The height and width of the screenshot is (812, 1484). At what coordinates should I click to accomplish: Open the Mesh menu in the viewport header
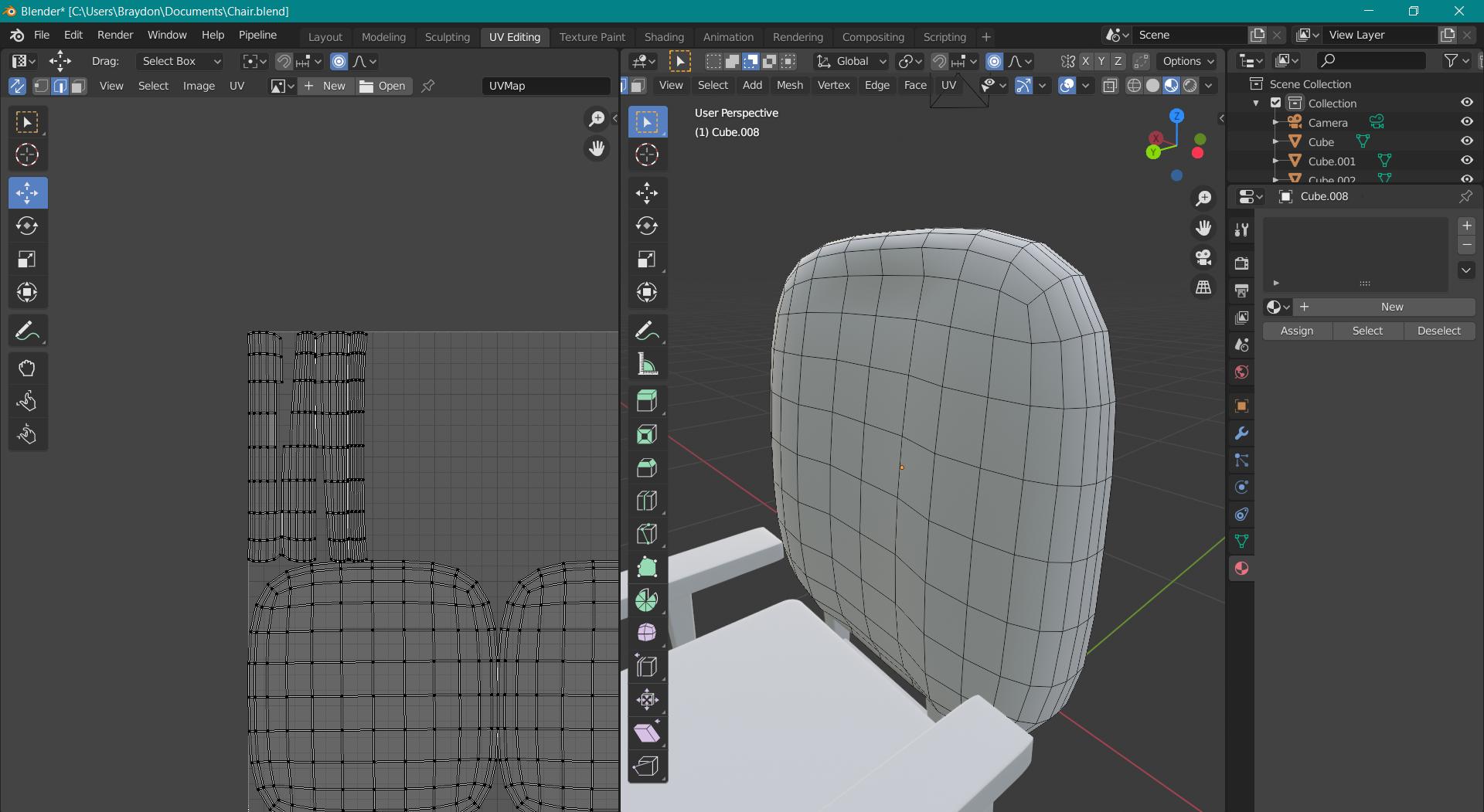click(789, 86)
